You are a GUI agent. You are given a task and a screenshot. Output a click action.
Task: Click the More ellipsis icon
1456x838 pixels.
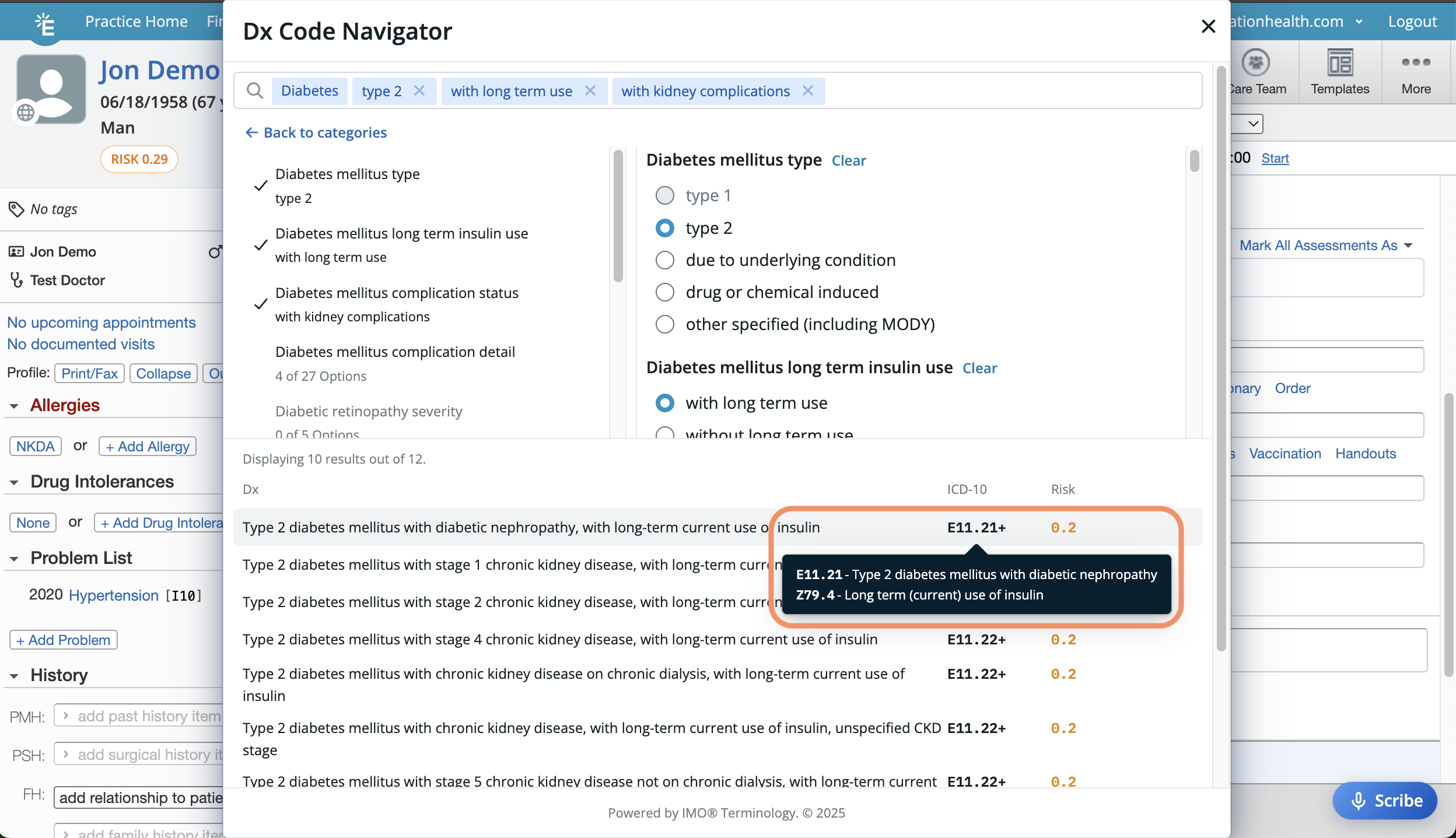point(1416,63)
